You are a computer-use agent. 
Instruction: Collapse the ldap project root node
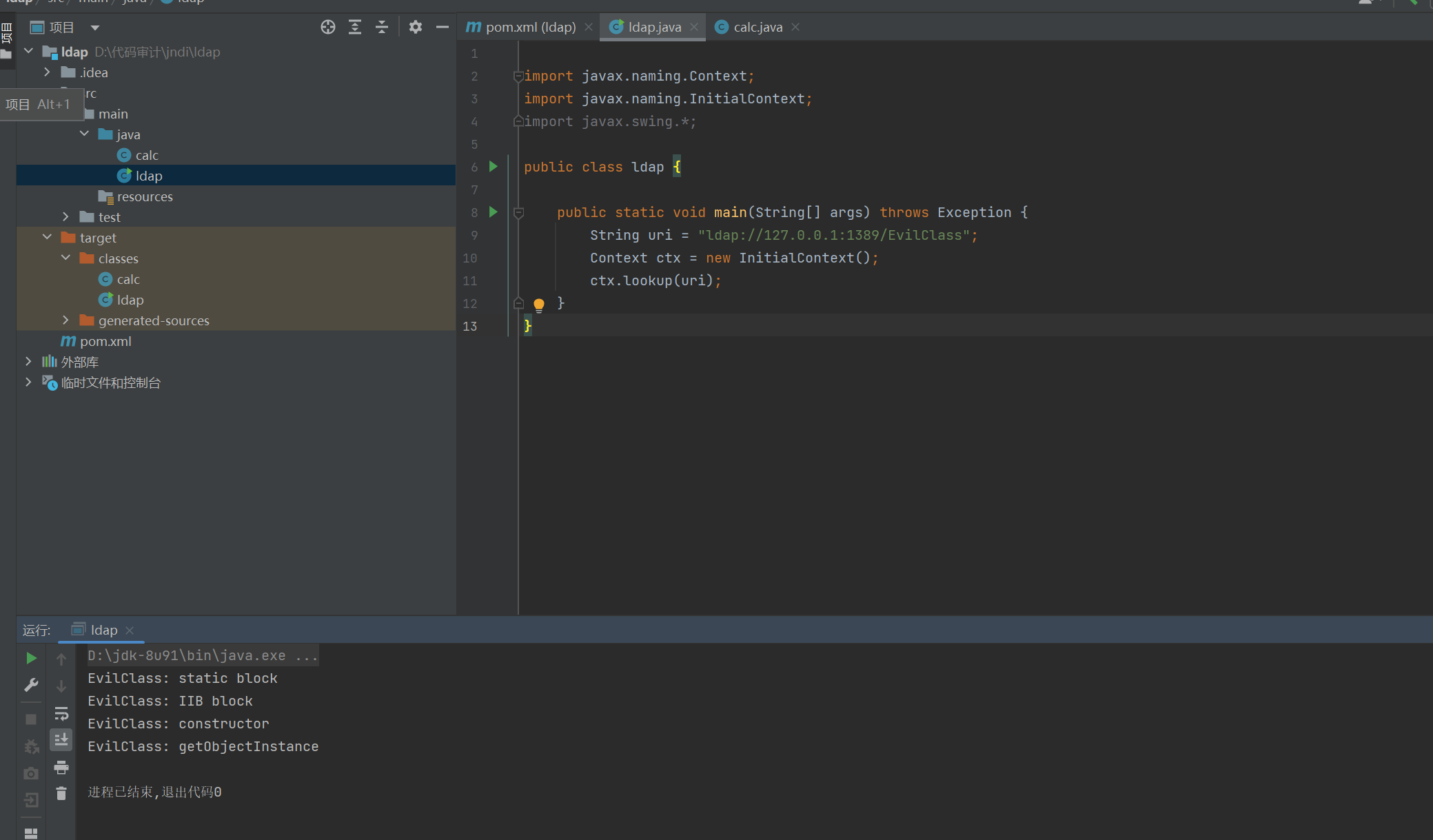point(29,51)
